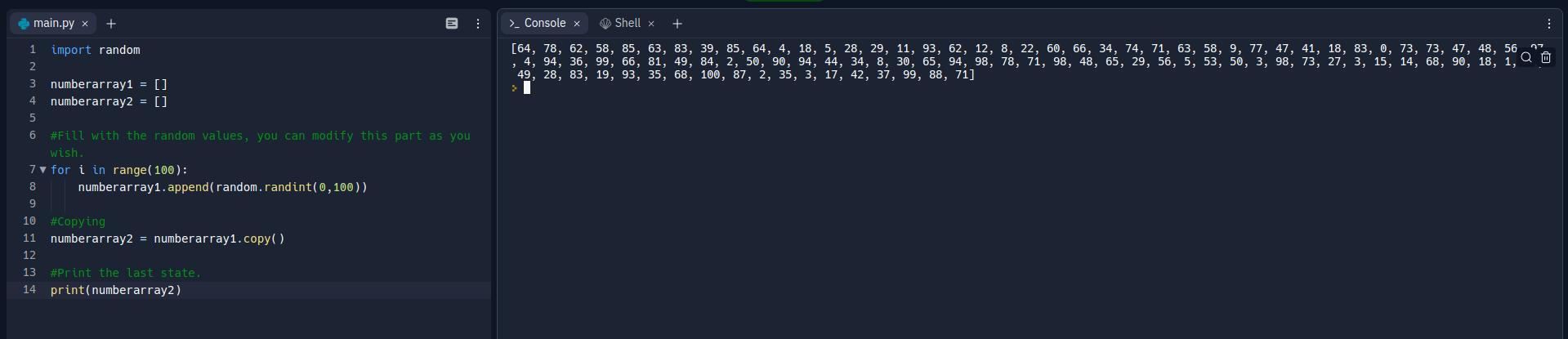The height and width of the screenshot is (339, 1568).
Task: Close the main.py tab
Action: coord(85,24)
